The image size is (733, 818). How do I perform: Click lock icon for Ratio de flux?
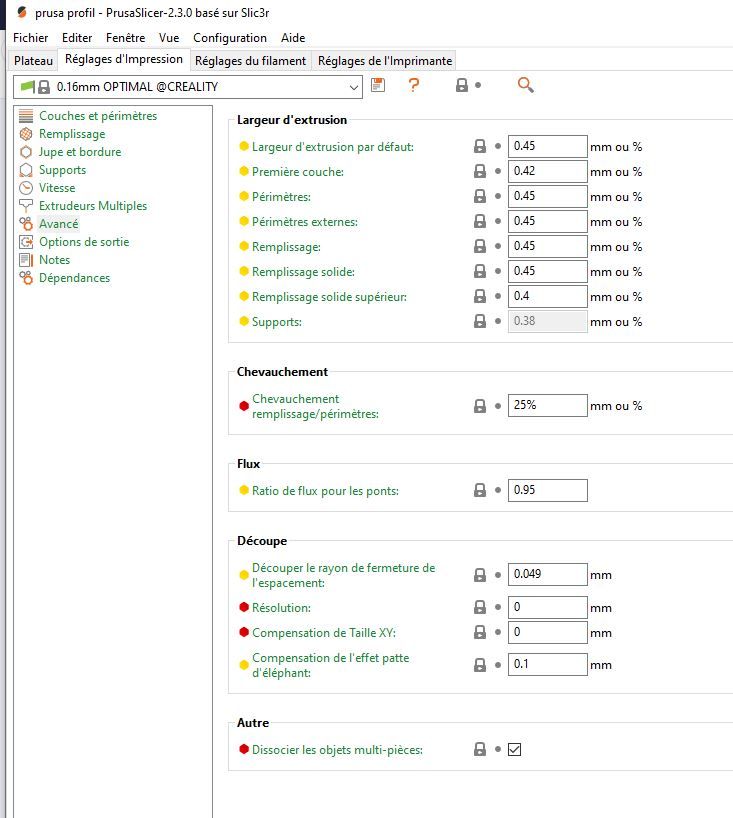pyautogui.click(x=480, y=490)
